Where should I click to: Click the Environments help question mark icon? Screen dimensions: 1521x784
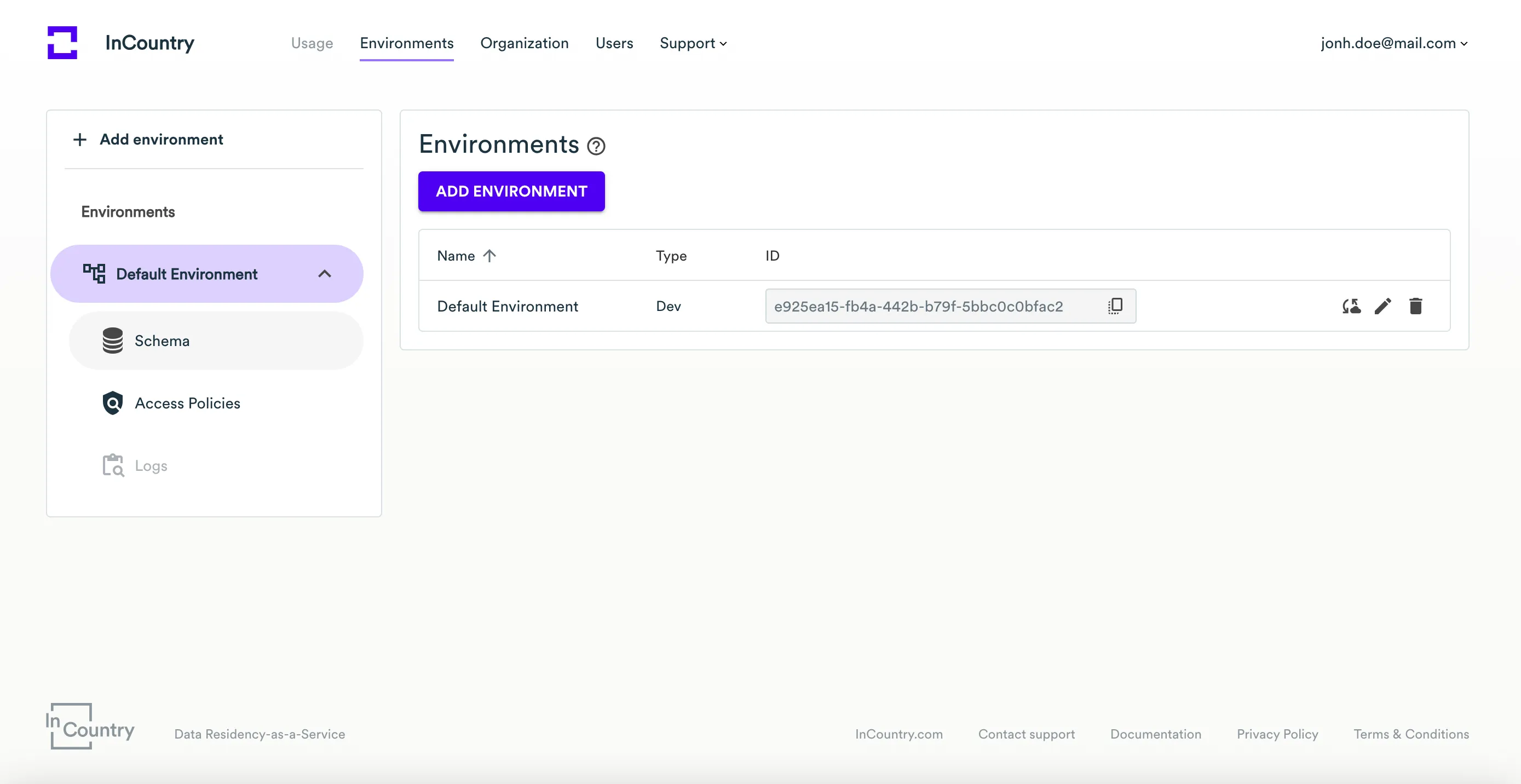pyautogui.click(x=596, y=146)
